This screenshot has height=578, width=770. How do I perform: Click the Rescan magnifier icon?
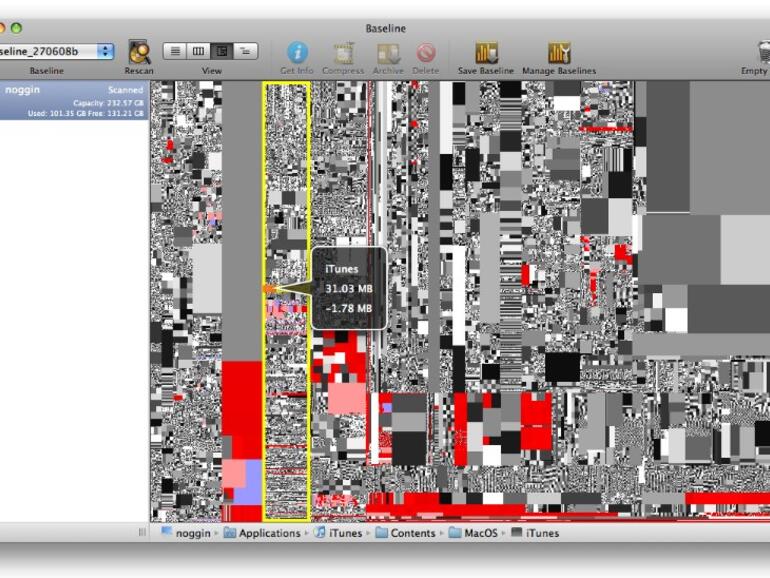pyautogui.click(x=139, y=53)
